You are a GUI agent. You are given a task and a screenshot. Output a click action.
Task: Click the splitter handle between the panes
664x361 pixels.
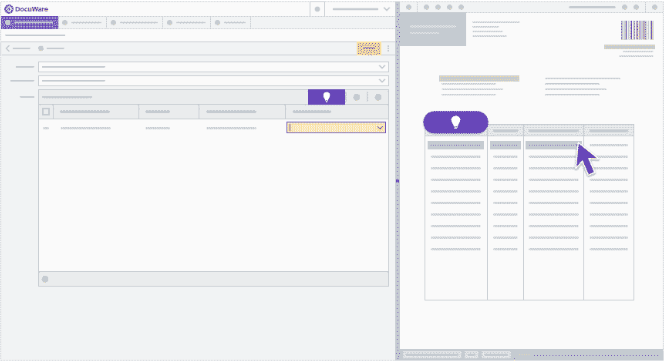pos(397,181)
